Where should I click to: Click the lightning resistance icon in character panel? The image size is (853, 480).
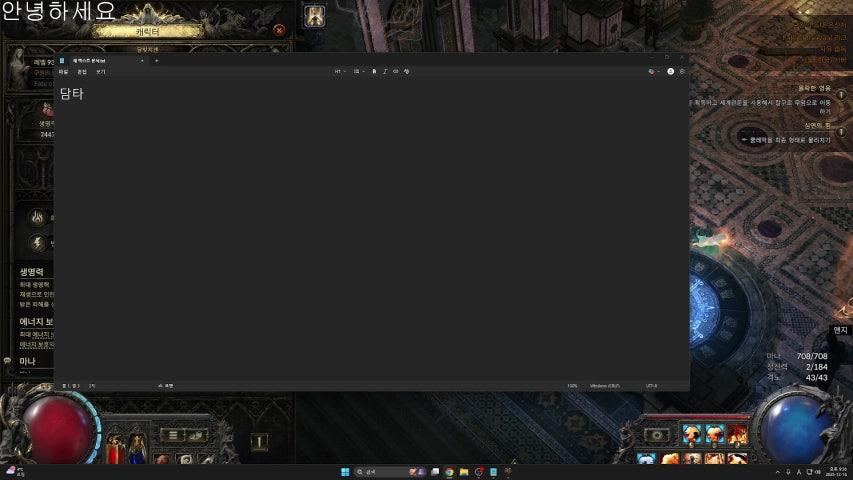point(38,243)
